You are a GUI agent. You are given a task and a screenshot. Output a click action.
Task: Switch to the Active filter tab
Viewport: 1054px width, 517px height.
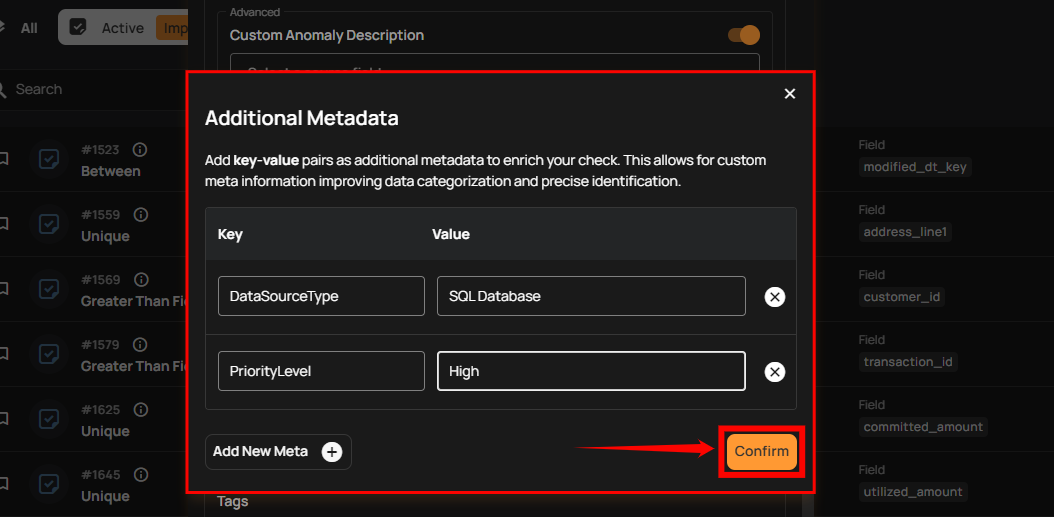[110, 28]
